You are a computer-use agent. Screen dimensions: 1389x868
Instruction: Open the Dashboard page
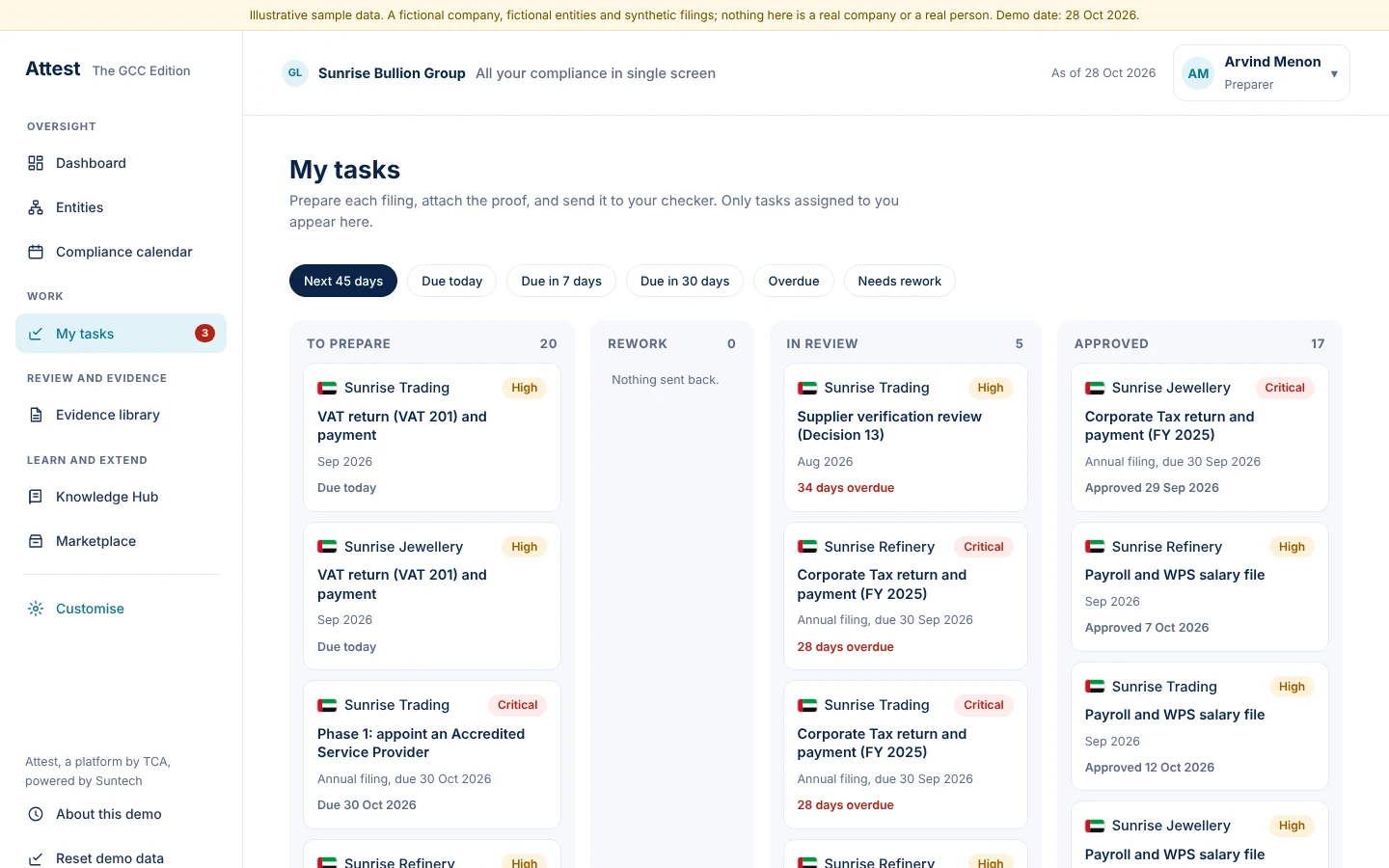[121, 163]
